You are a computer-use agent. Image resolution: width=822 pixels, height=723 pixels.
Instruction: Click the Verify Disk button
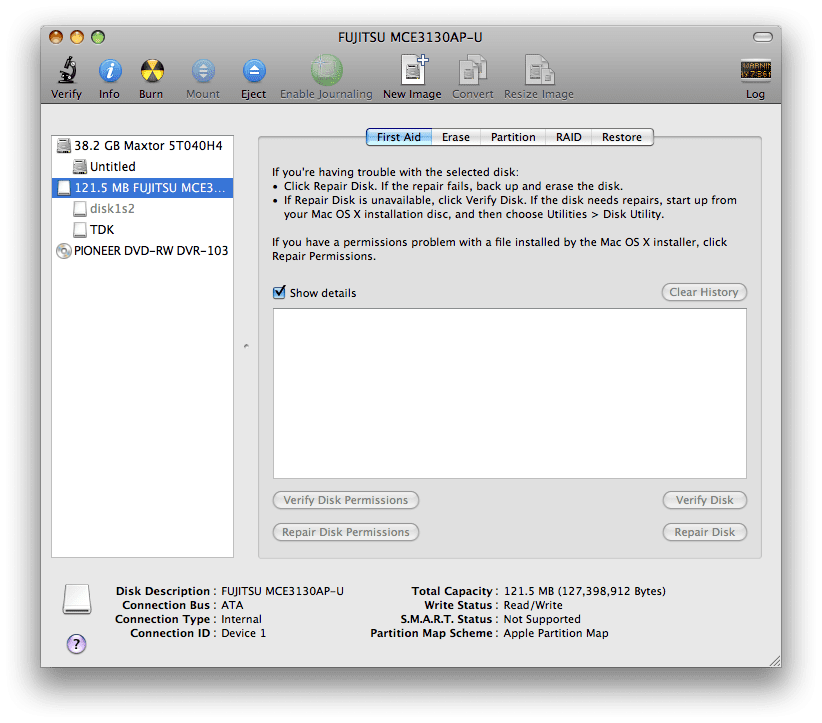click(x=705, y=500)
